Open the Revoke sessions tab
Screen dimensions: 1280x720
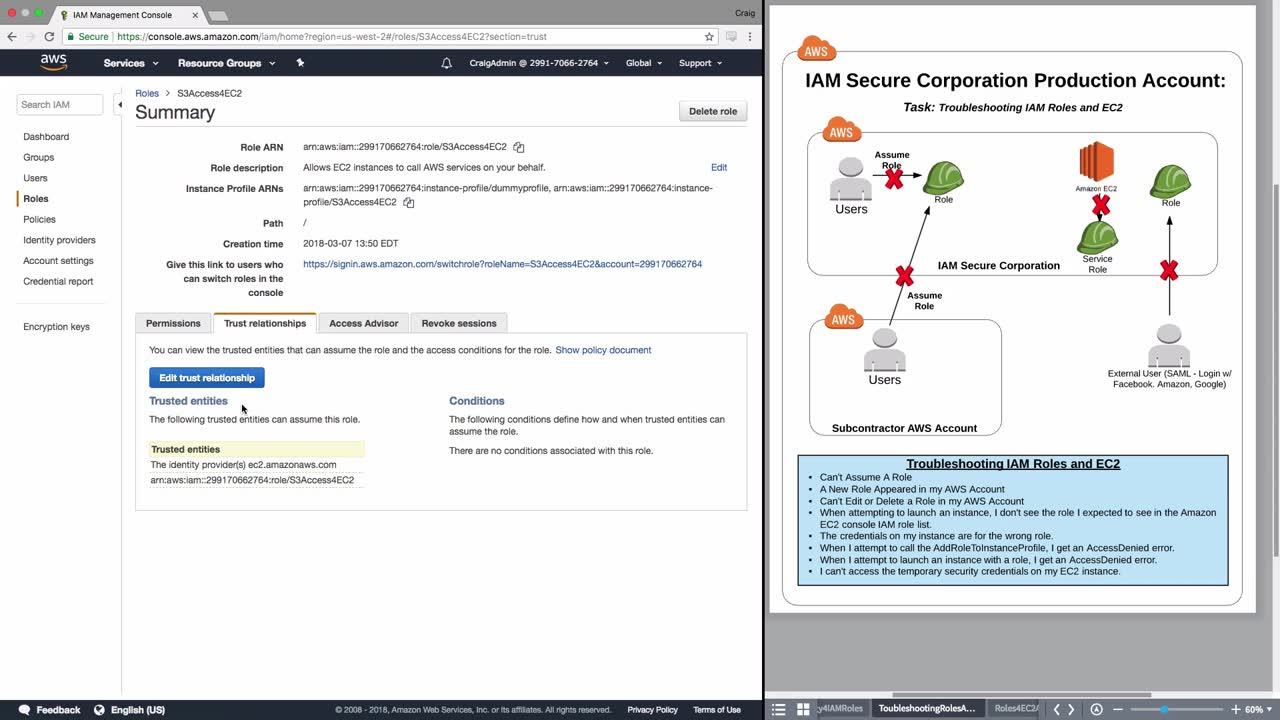point(459,323)
